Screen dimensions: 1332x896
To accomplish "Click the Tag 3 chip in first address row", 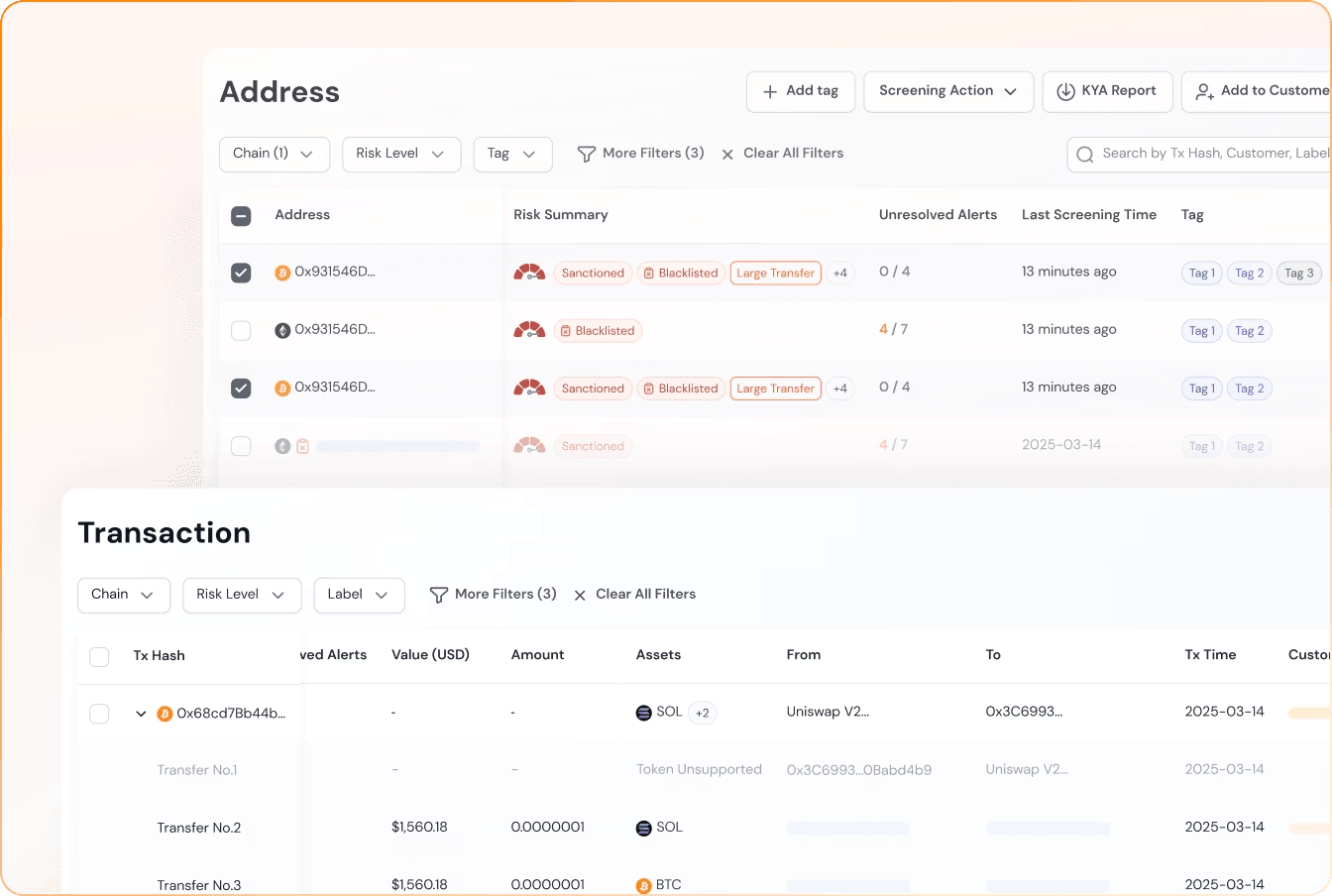I will (1298, 273).
